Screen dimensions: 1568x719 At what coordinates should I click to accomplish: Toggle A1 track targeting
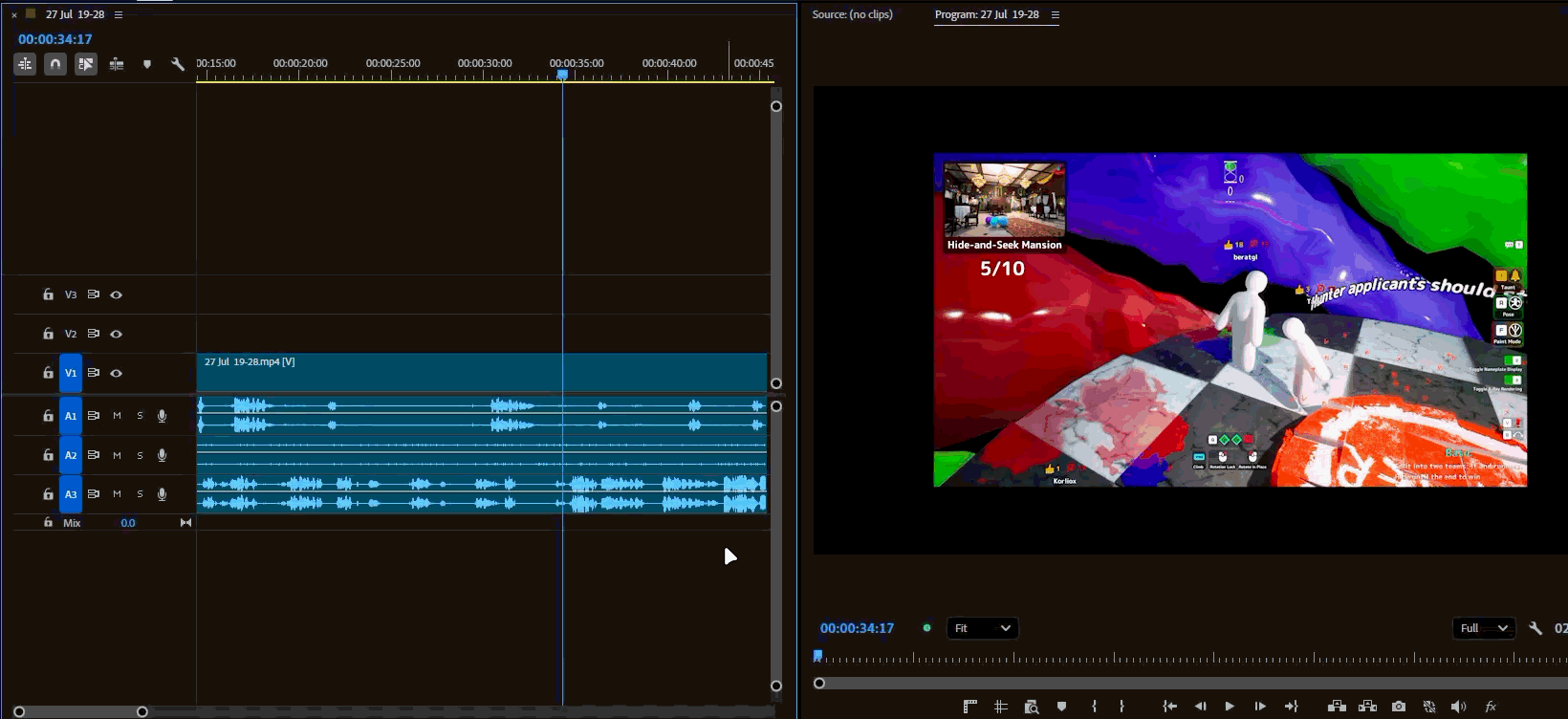tap(71, 416)
